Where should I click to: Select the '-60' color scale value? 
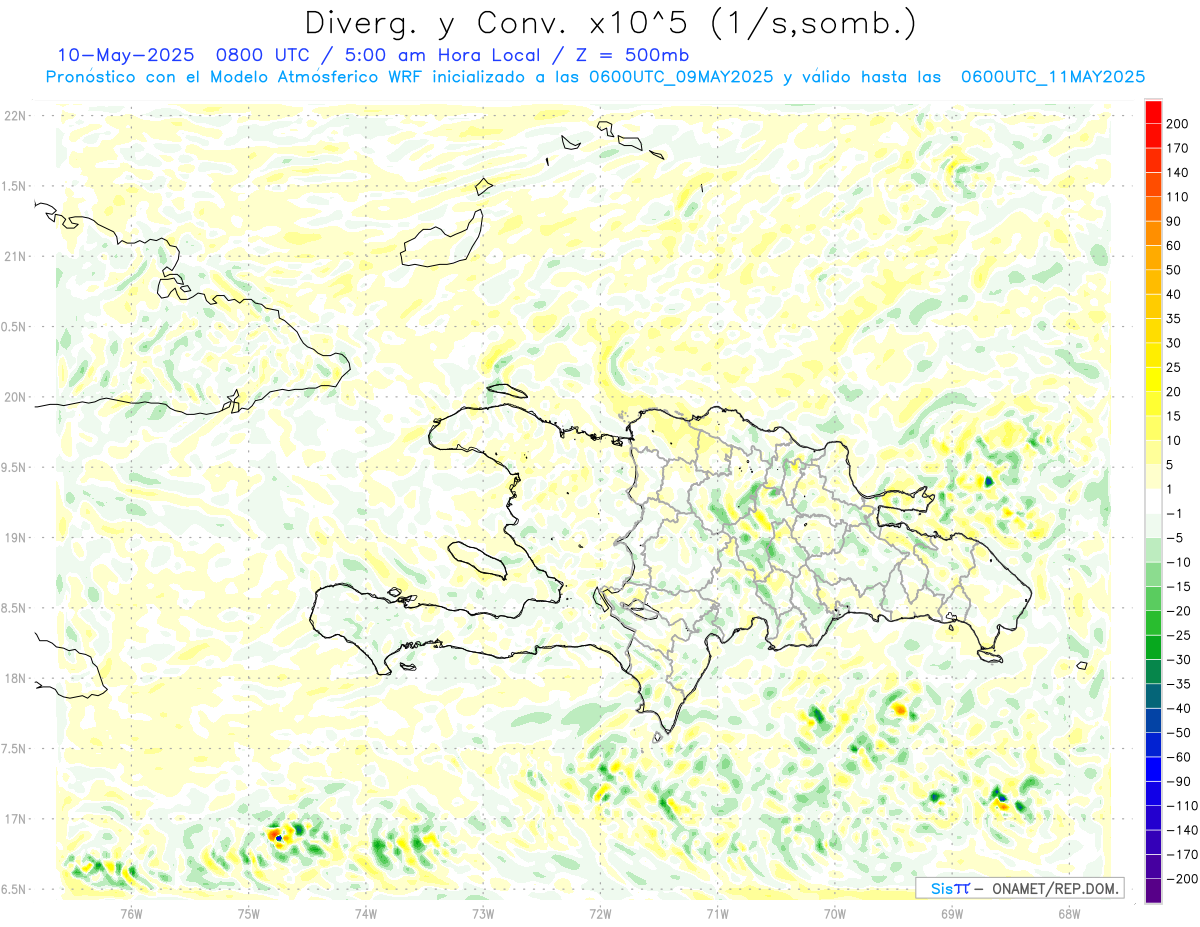(x=1181, y=757)
